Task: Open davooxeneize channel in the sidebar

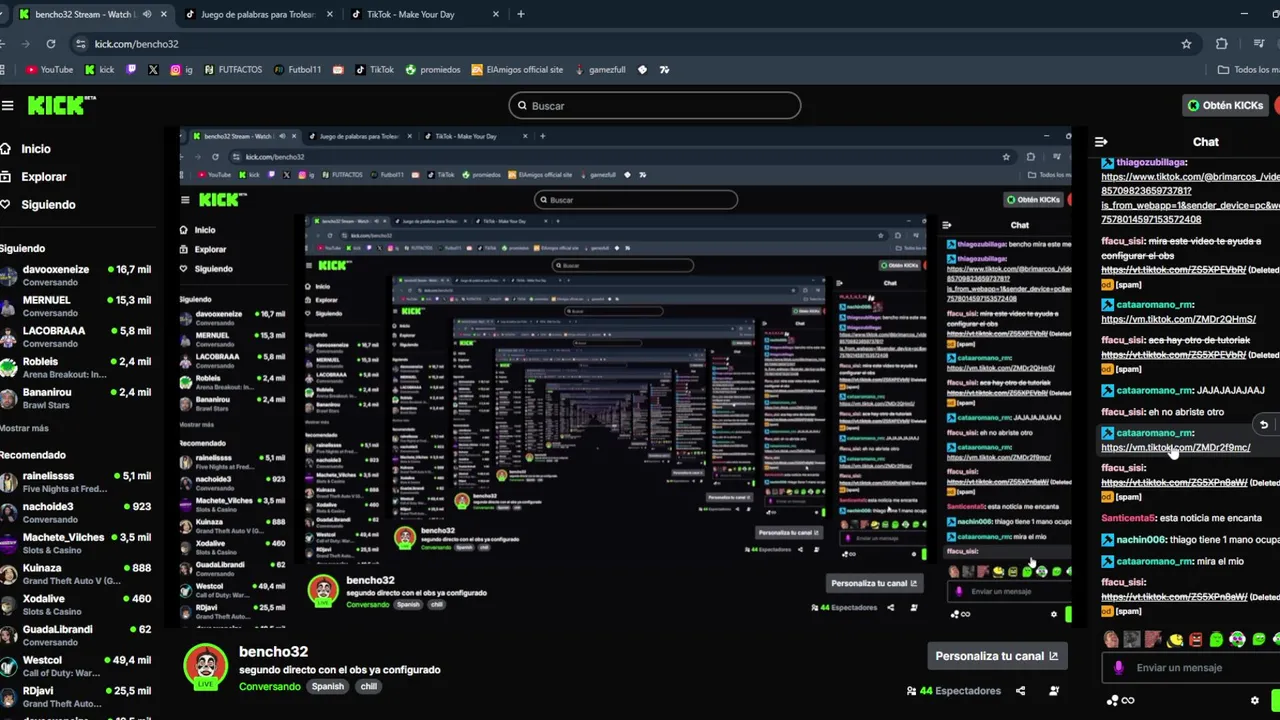Action: [x=76, y=275]
